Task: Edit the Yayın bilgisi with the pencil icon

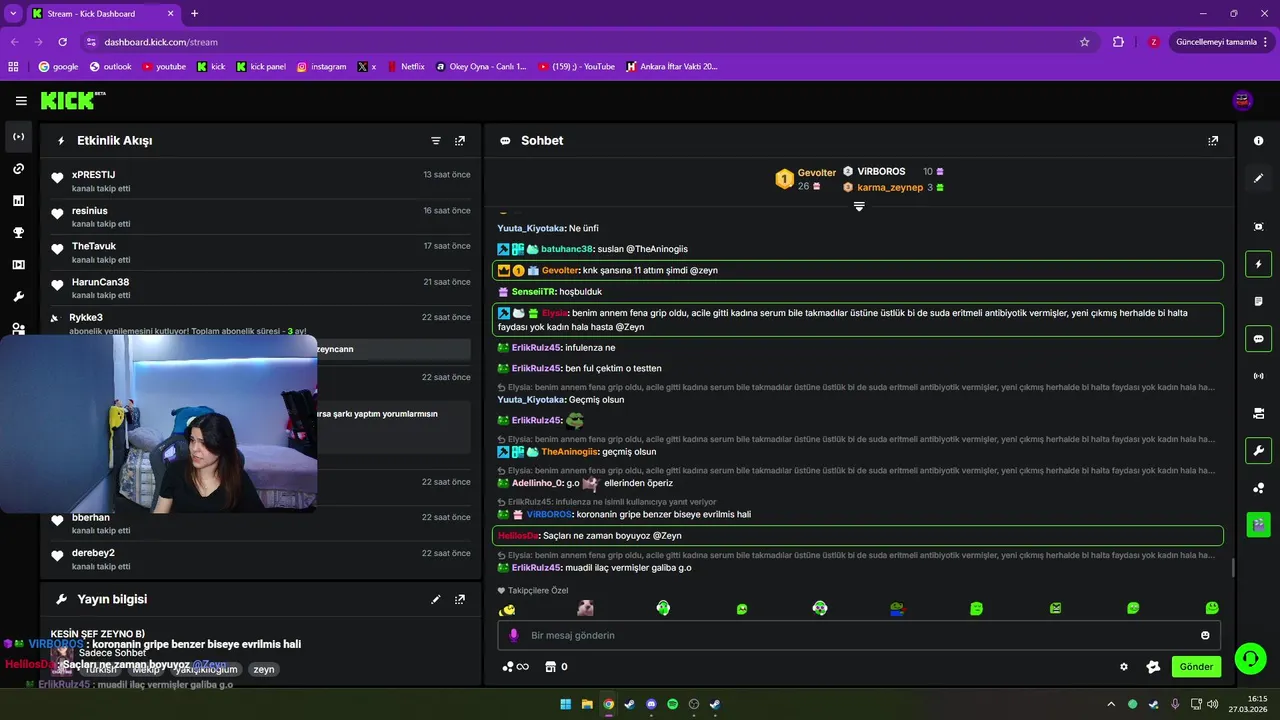Action: tap(436, 599)
